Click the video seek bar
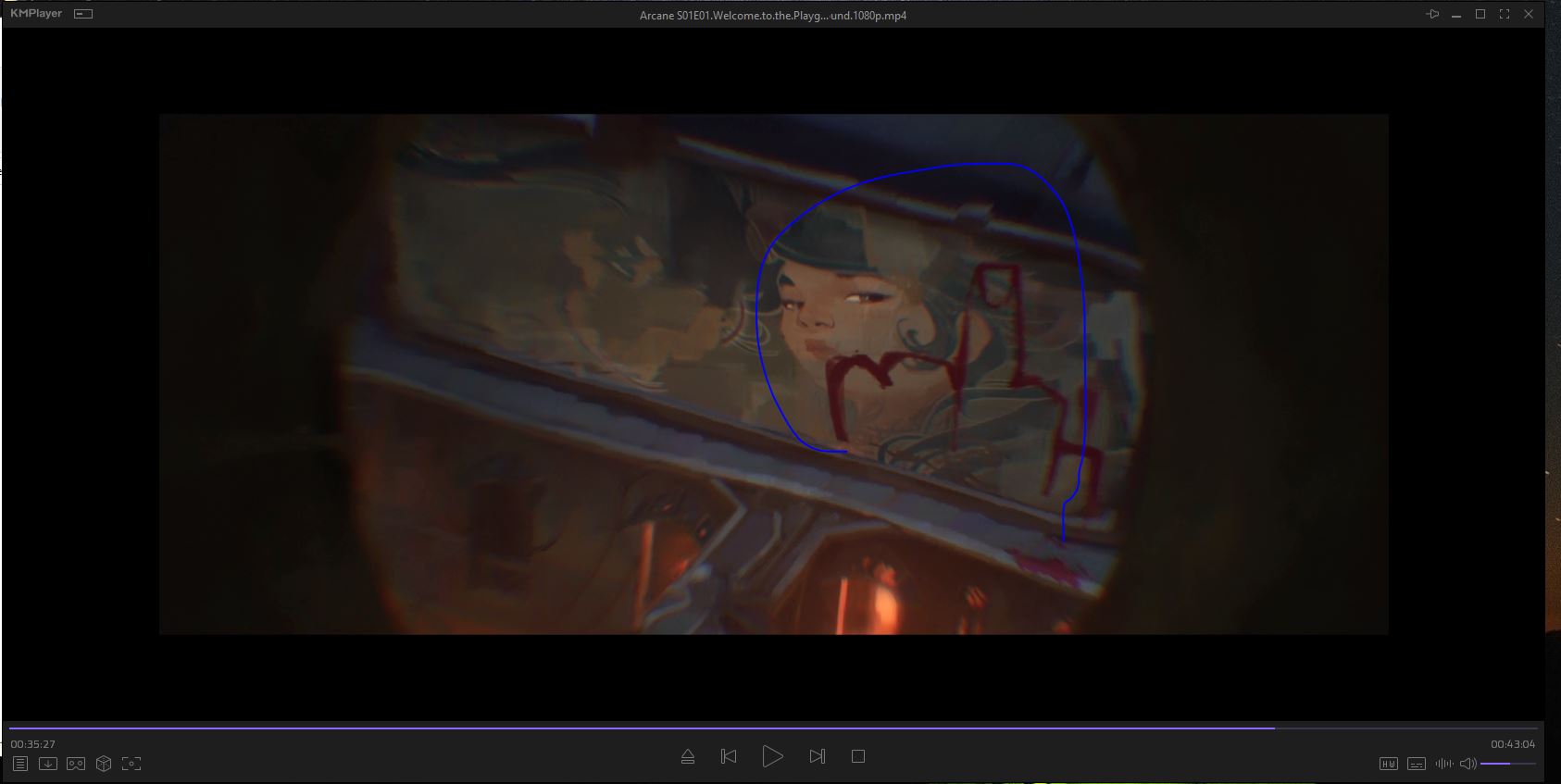Viewport: 1561px width, 784px height. tap(774, 728)
